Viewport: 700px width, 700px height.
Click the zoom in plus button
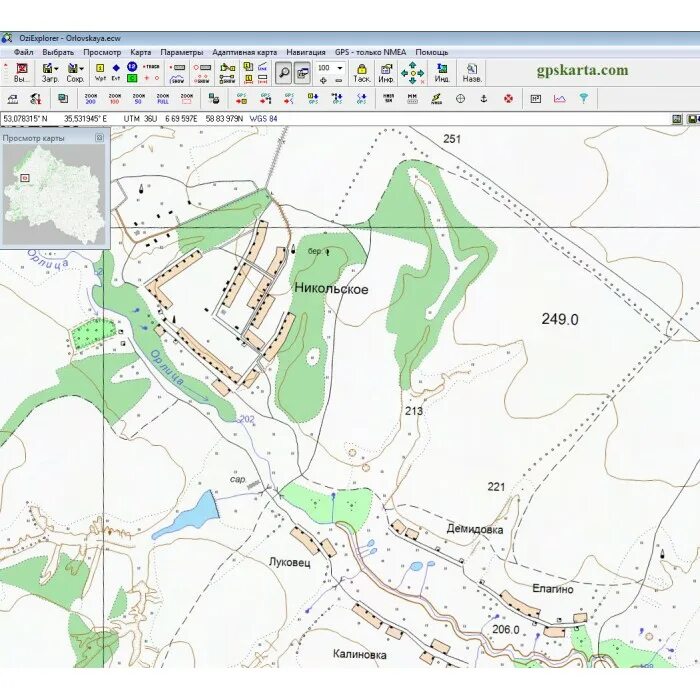[323, 80]
